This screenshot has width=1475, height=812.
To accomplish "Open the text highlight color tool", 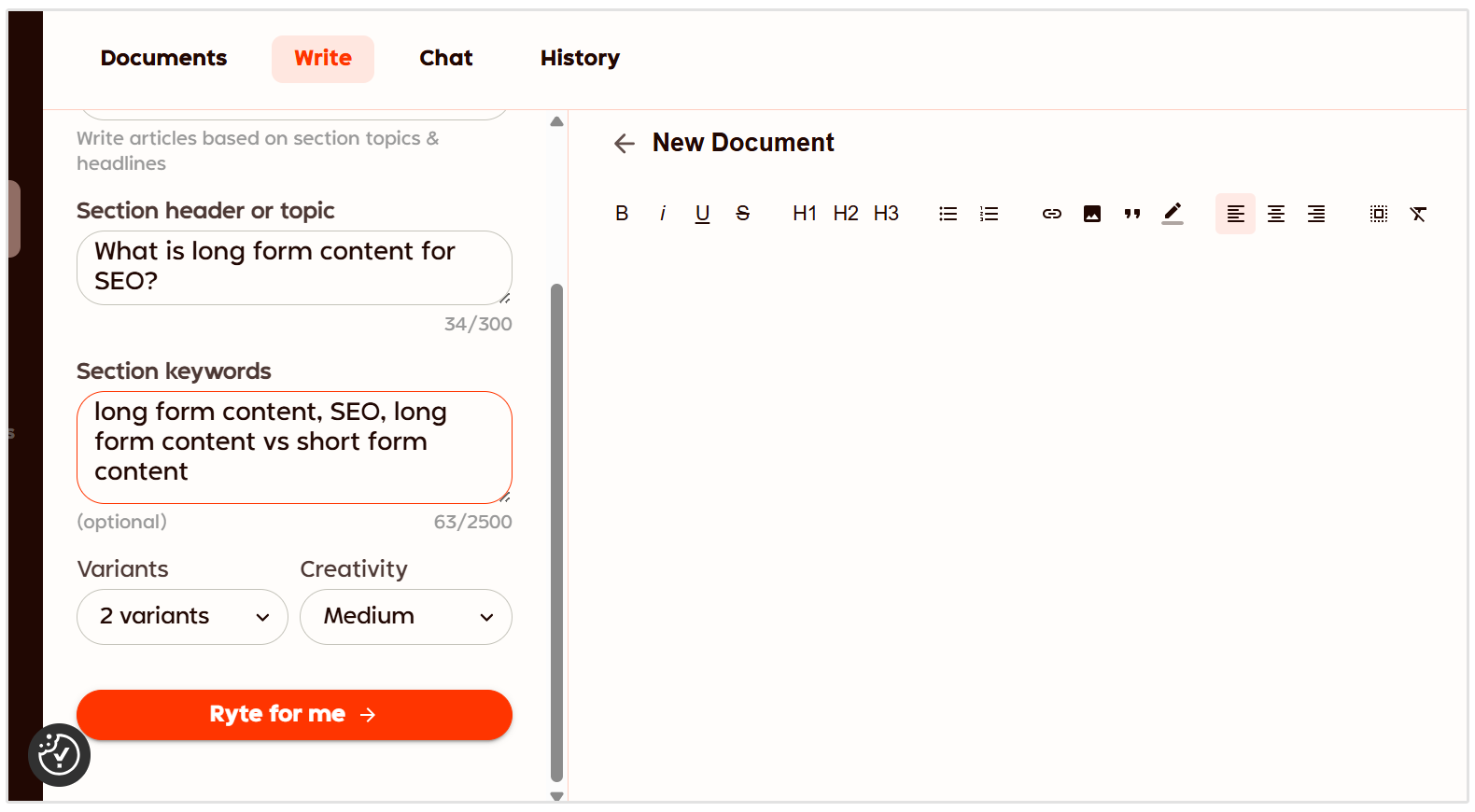I will tap(1173, 214).
